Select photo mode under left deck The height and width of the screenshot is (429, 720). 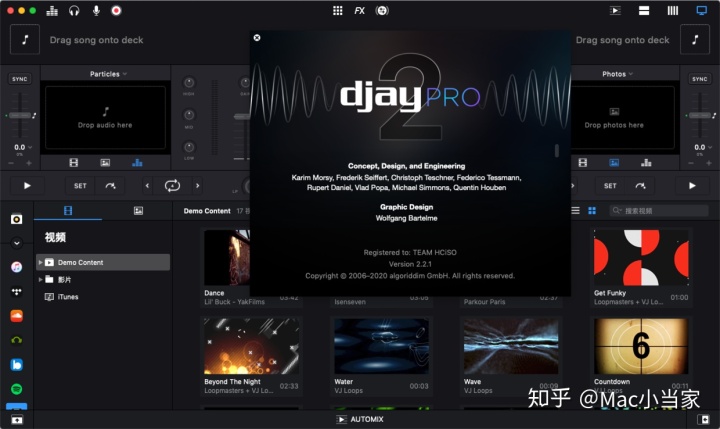(x=105, y=163)
